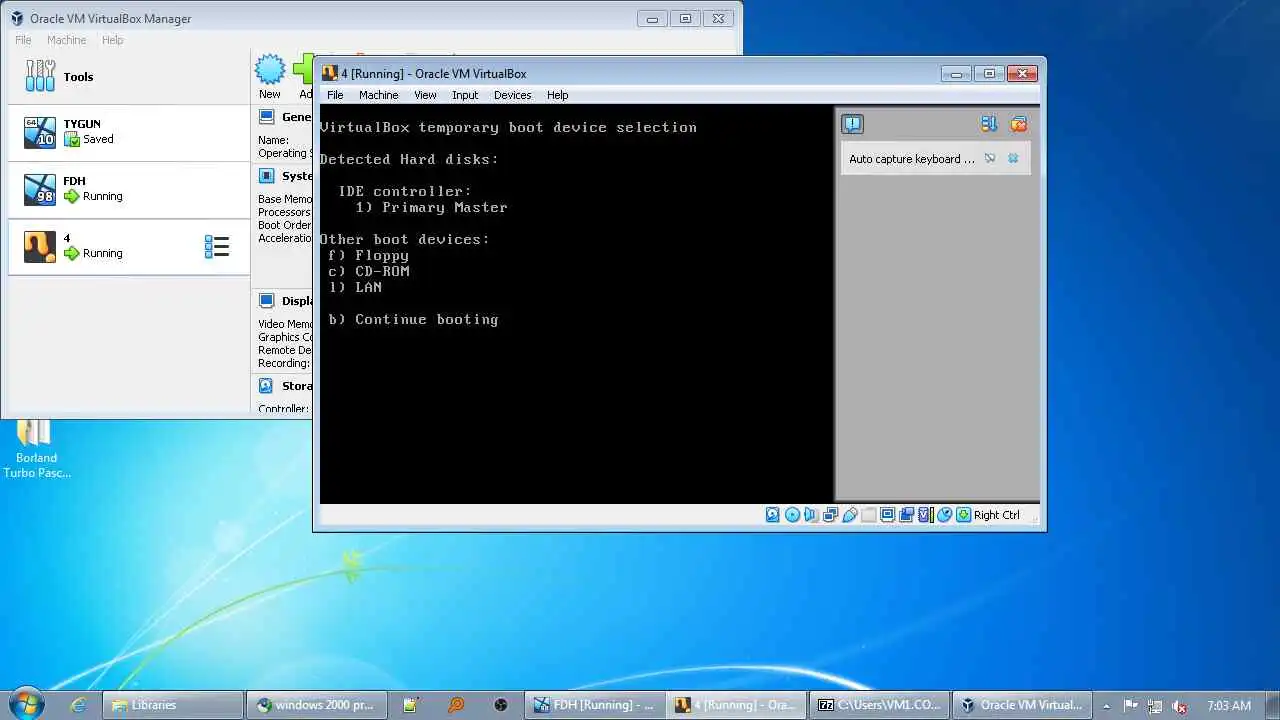The width and height of the screenshot is (1280, 720).
Task: Click the audio status bar icon
Action: 811,515
